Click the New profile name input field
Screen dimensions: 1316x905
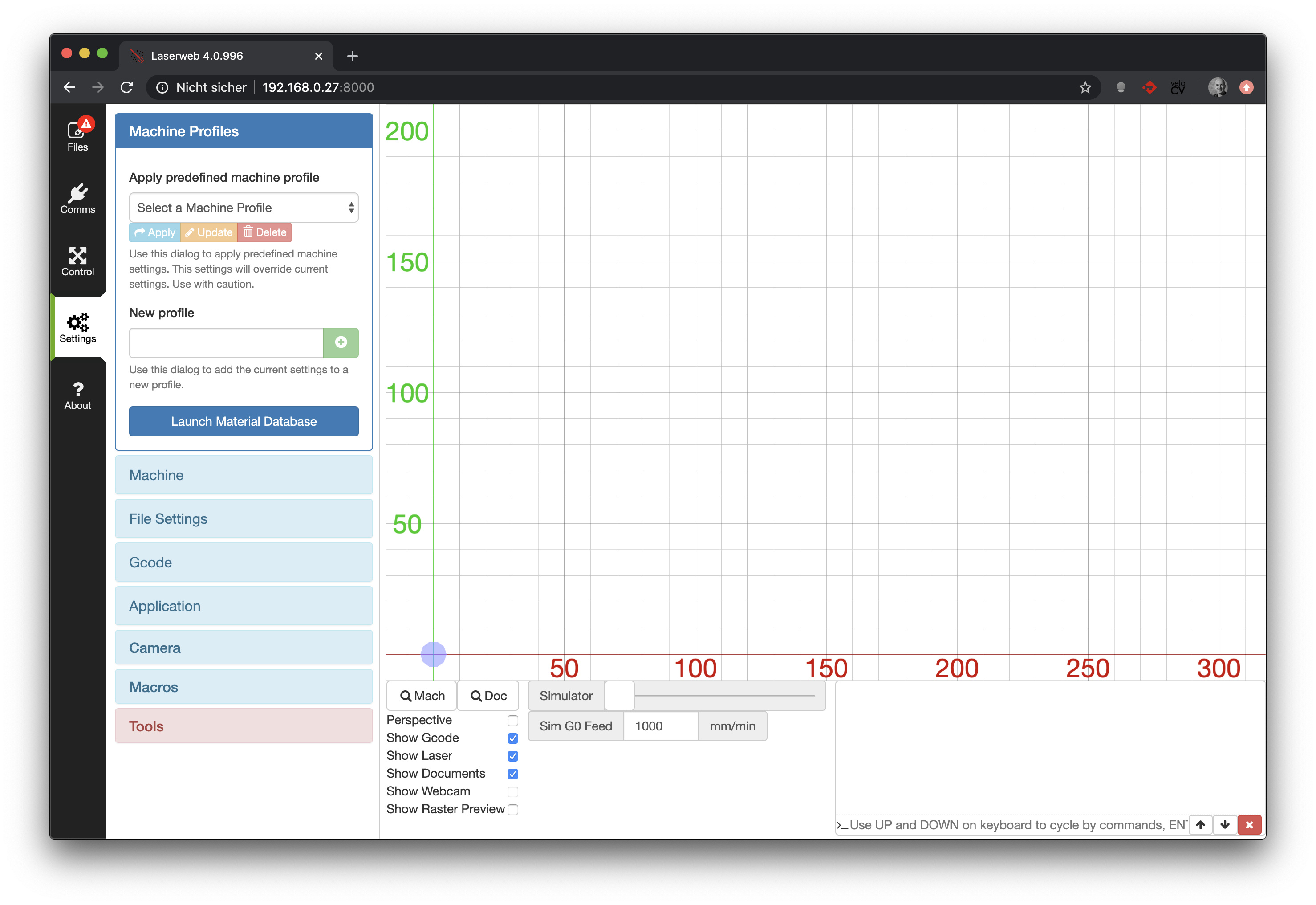tap(226, 342)
